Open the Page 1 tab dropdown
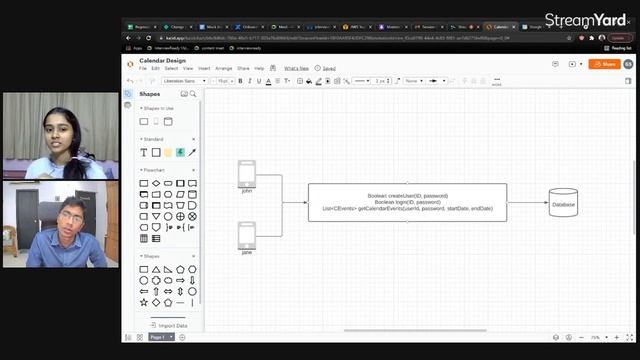640x360 pixels. [162, 337]
